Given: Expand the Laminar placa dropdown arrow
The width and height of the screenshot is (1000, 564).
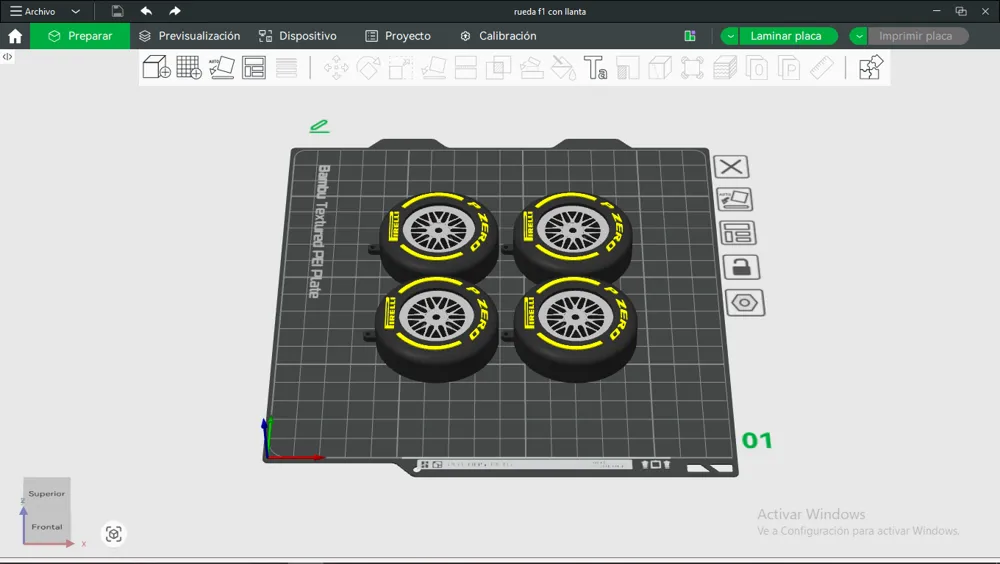Looking at the screenshot, I should pos(730,36).
